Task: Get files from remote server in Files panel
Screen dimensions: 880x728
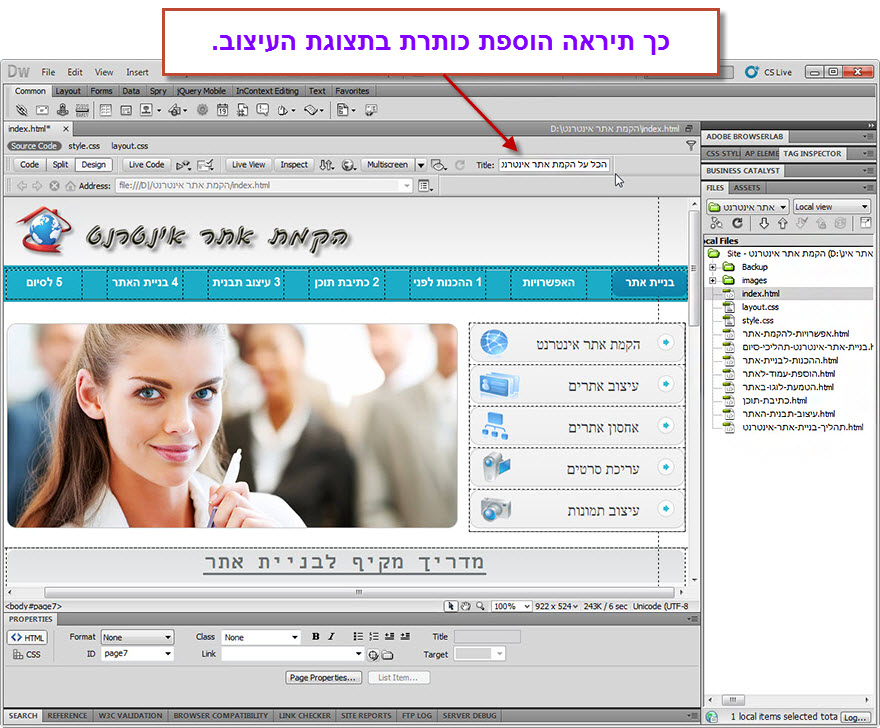Action: [x=764, y=222]
